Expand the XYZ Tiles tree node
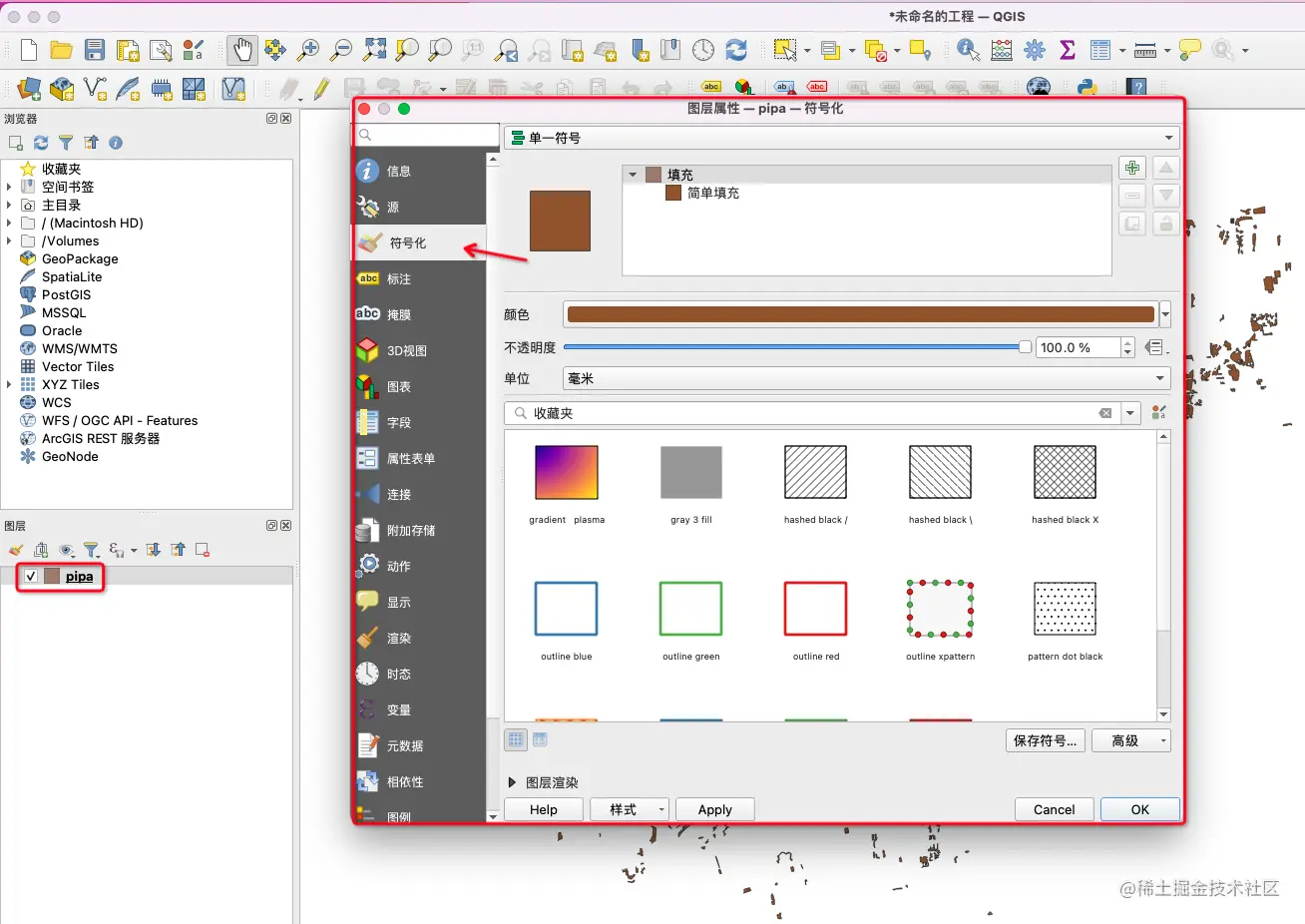Image resolution: width=1305 pixels, height=924 pixels. (9, 384)
